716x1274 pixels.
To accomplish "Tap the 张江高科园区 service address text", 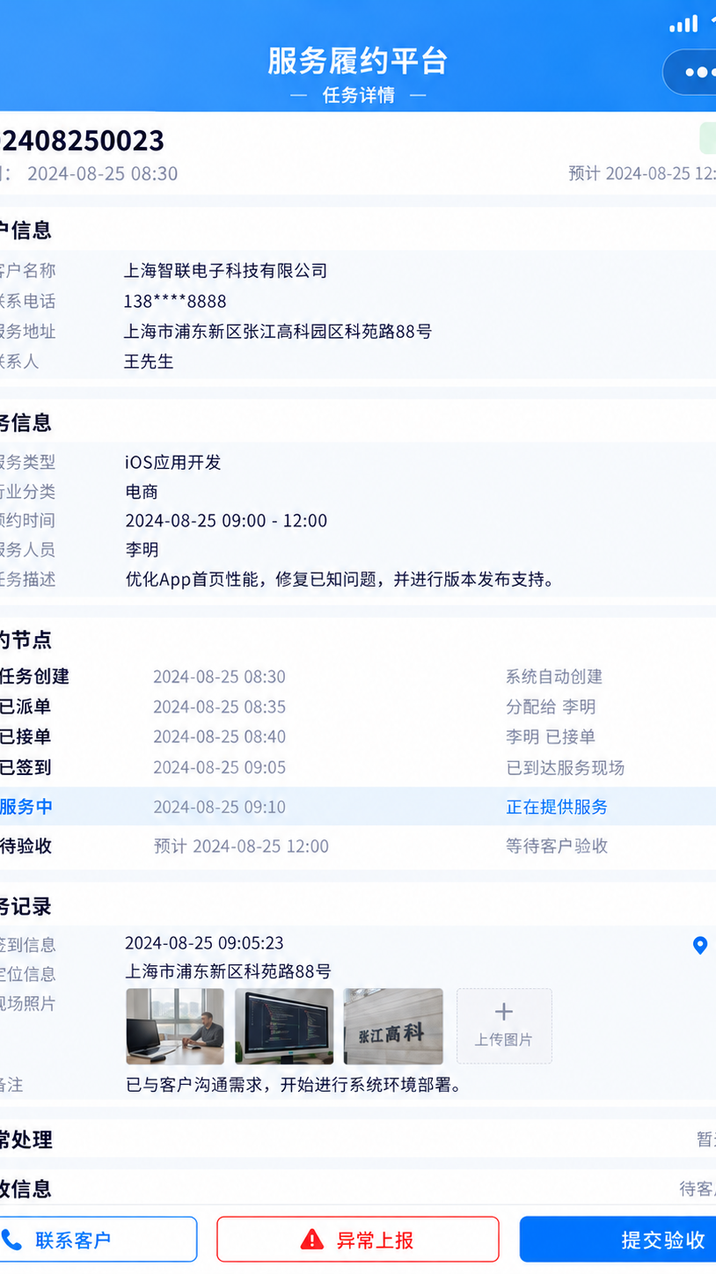I will click(x=278, y=331).
